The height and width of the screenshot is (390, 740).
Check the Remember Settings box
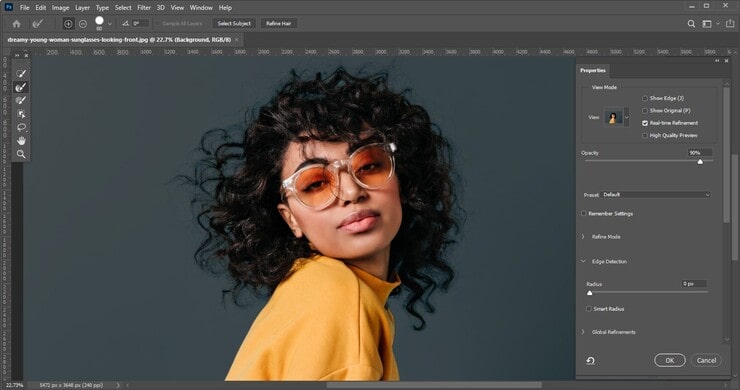584,213
